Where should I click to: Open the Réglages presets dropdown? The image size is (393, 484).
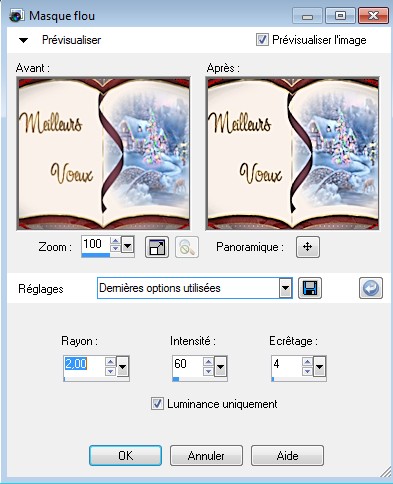pyautogui.click(x=285, y=288)
